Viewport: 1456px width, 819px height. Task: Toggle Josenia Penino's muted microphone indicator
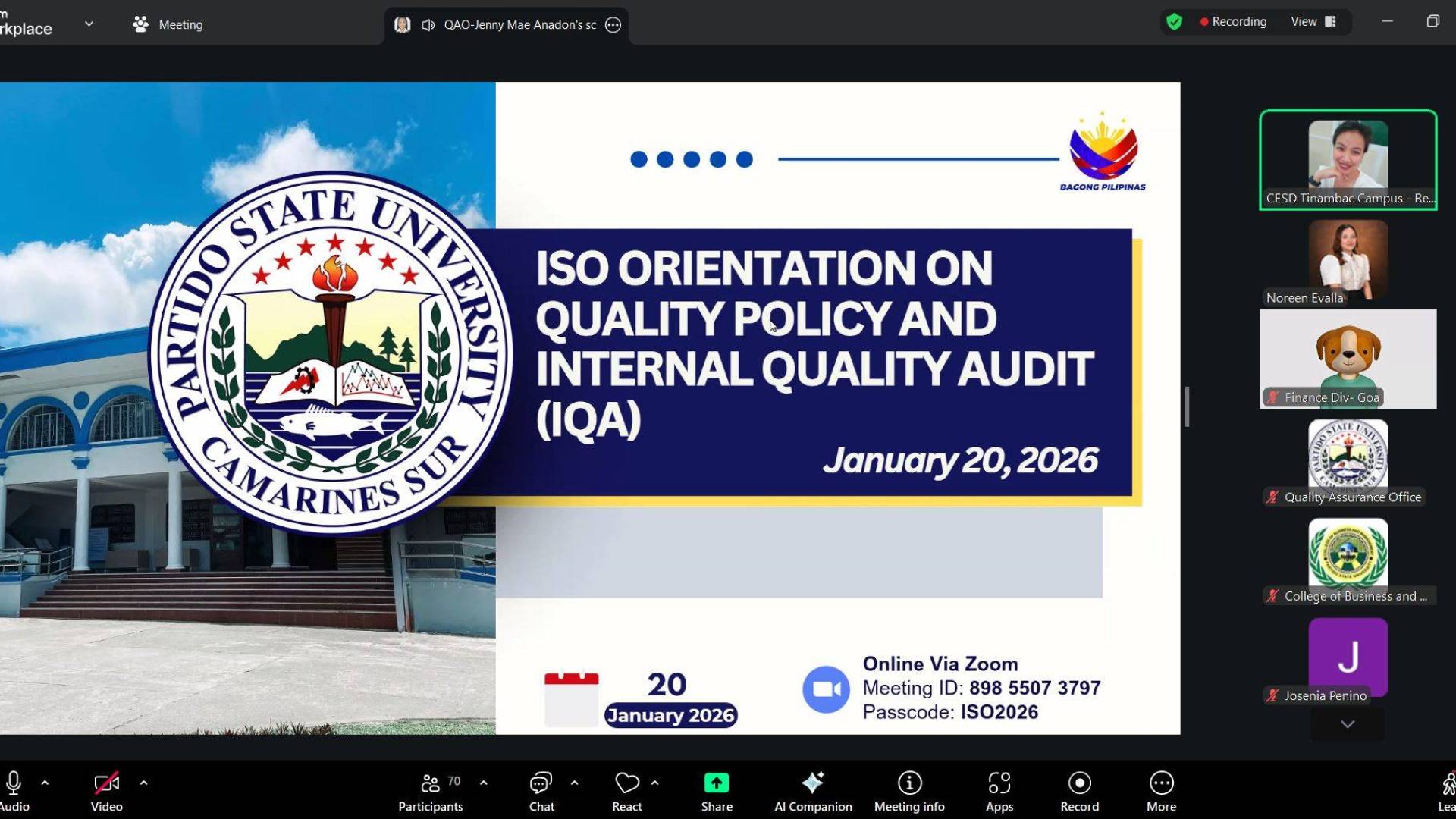1272,695
